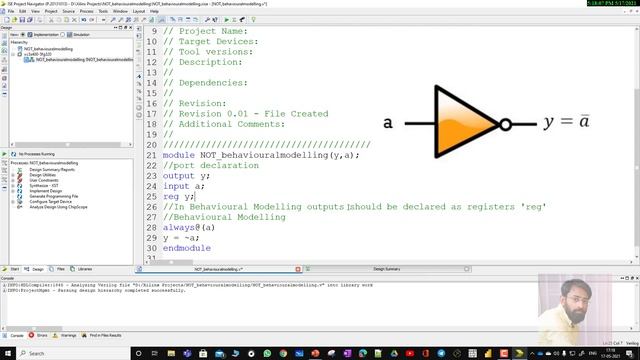Close the NOT_behaviouralmodelling.v tab with red X

pyautogui.click(x=298, y=269)
